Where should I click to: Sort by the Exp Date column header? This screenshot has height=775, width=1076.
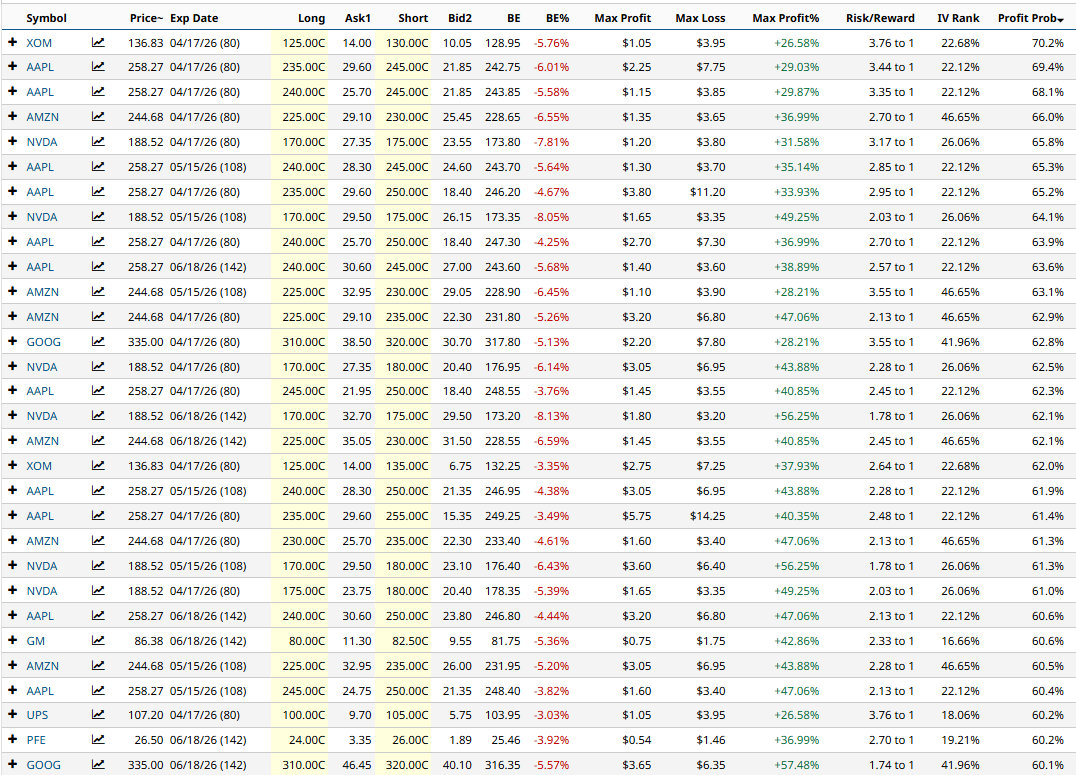[194, 18]
